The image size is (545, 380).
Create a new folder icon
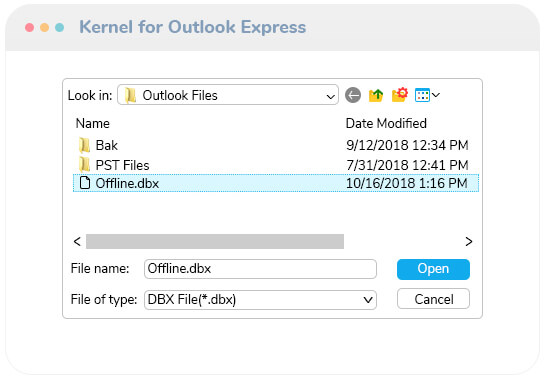tap(399, 95)
